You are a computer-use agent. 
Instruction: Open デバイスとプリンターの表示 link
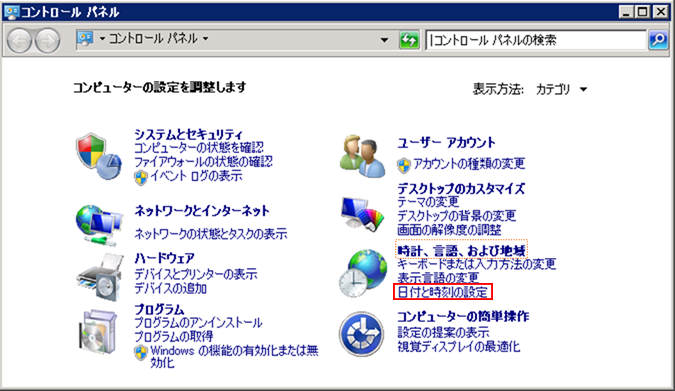click(x=196, y=274)
